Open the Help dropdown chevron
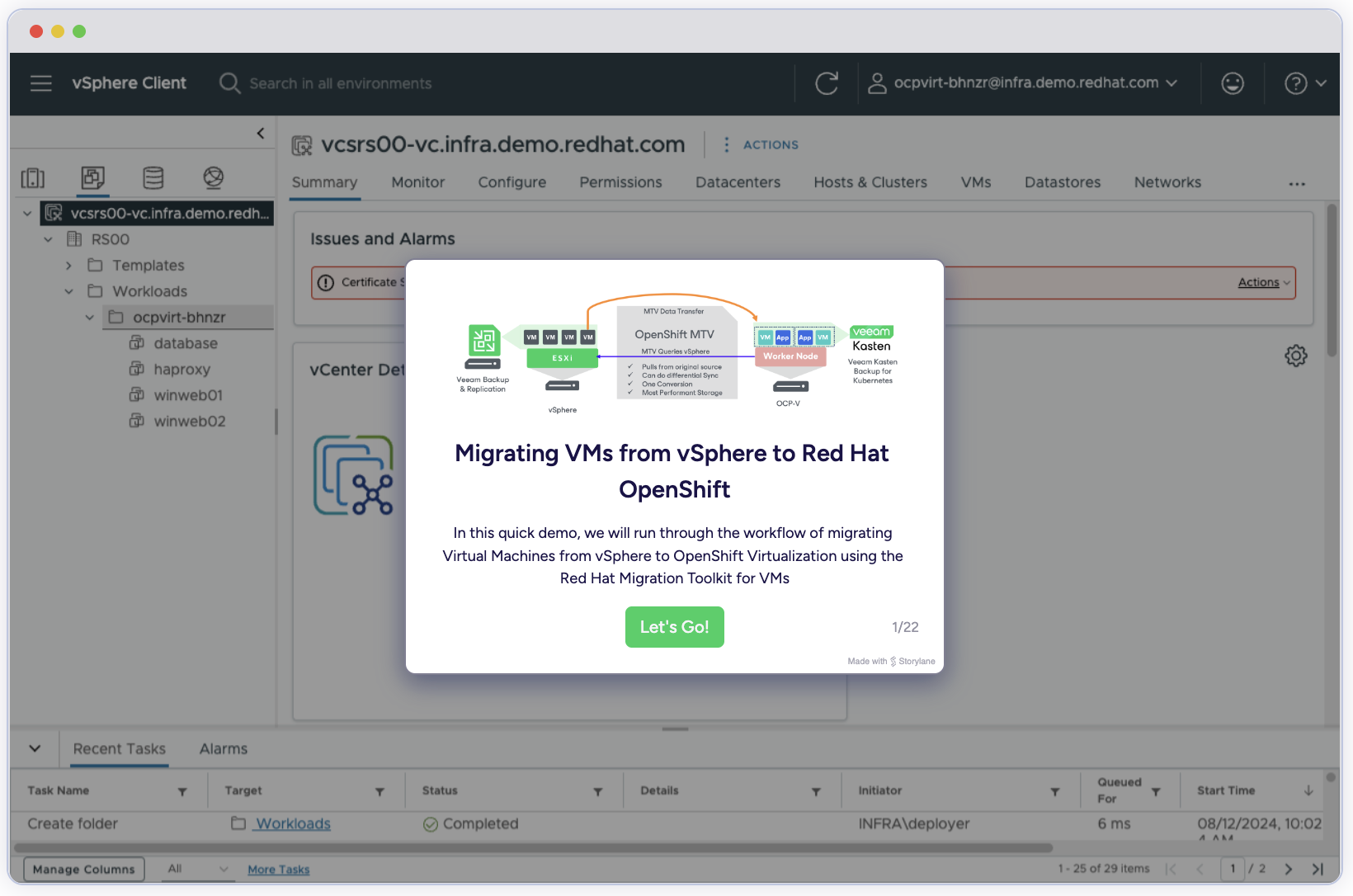Screen dimensions: 1353x896 click(x=1322, y=83)
